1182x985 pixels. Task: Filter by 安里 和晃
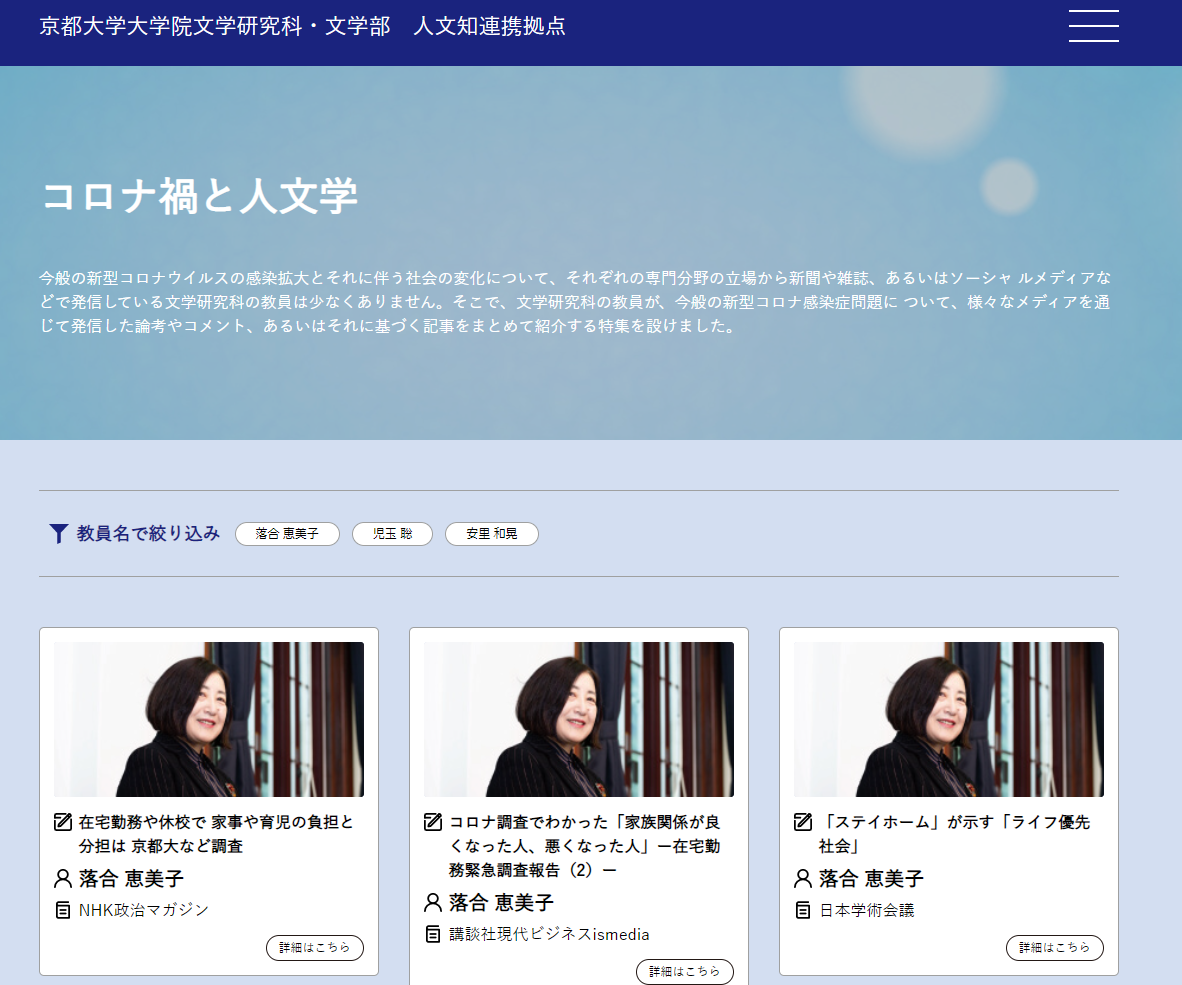[x=491, y=534]
